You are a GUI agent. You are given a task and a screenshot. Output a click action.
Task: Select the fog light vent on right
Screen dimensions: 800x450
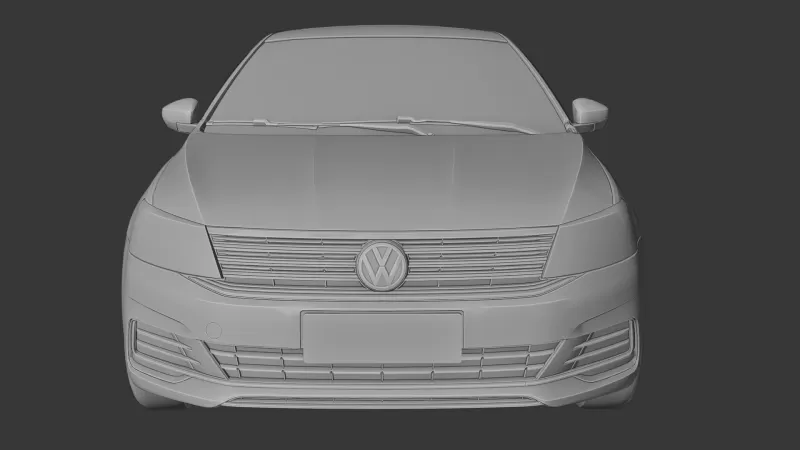coord(605,343)
